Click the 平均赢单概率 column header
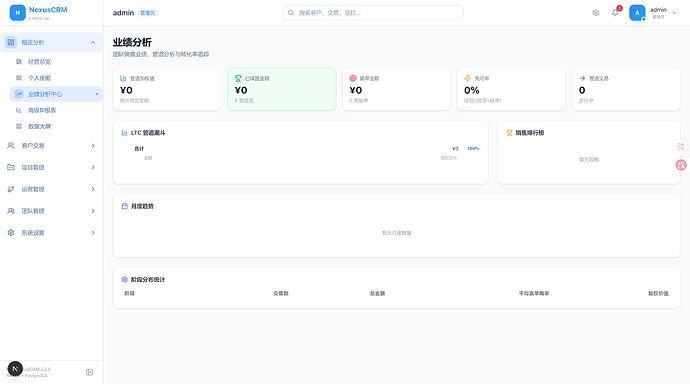 534,293
